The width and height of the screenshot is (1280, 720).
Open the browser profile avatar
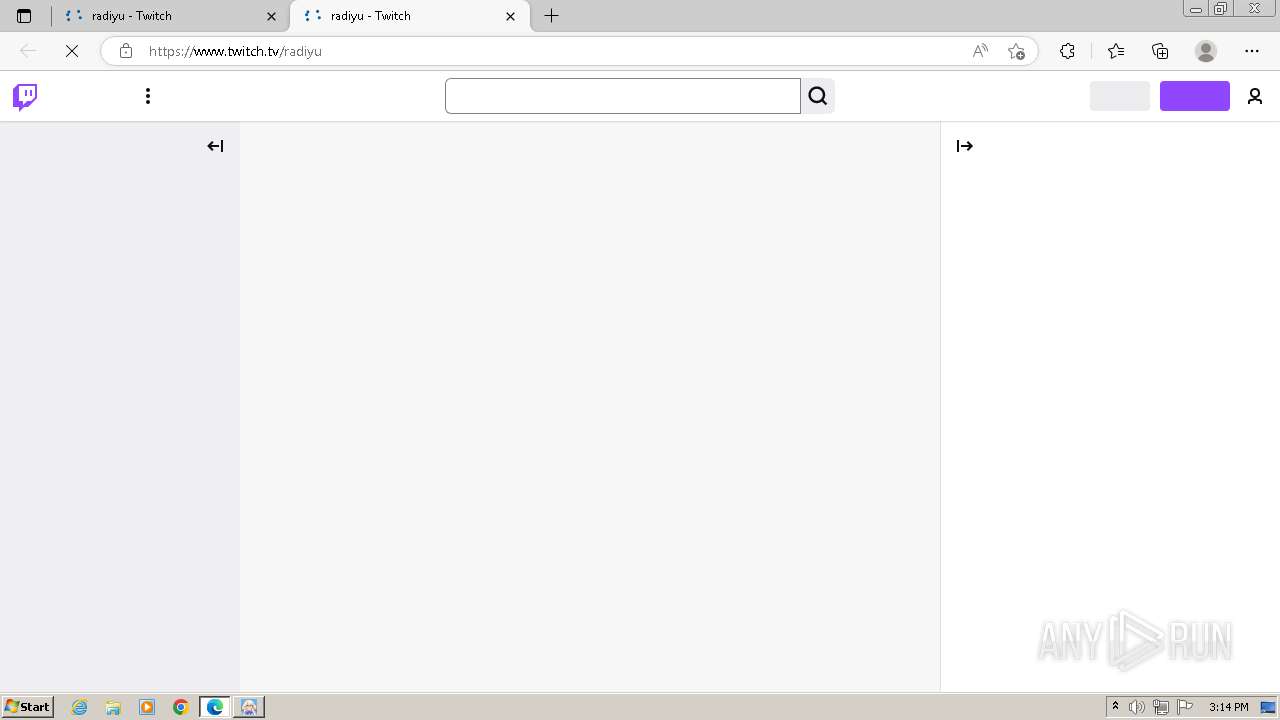tap(1206, 51)
